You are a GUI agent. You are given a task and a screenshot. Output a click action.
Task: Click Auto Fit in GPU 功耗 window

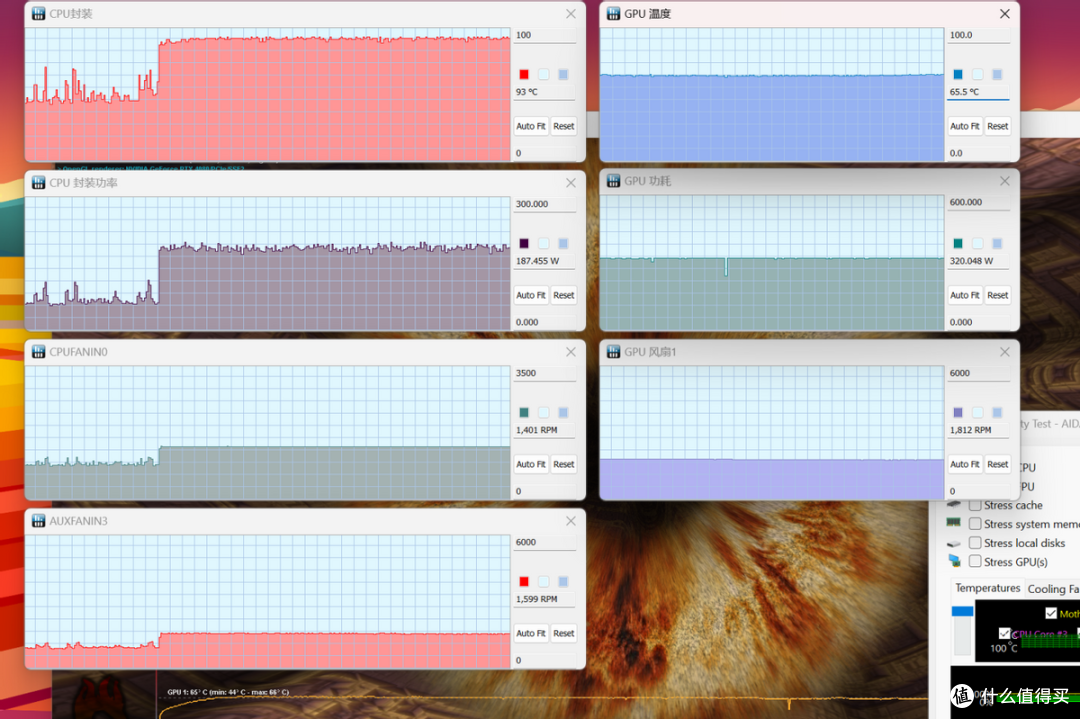coord(964,295)
